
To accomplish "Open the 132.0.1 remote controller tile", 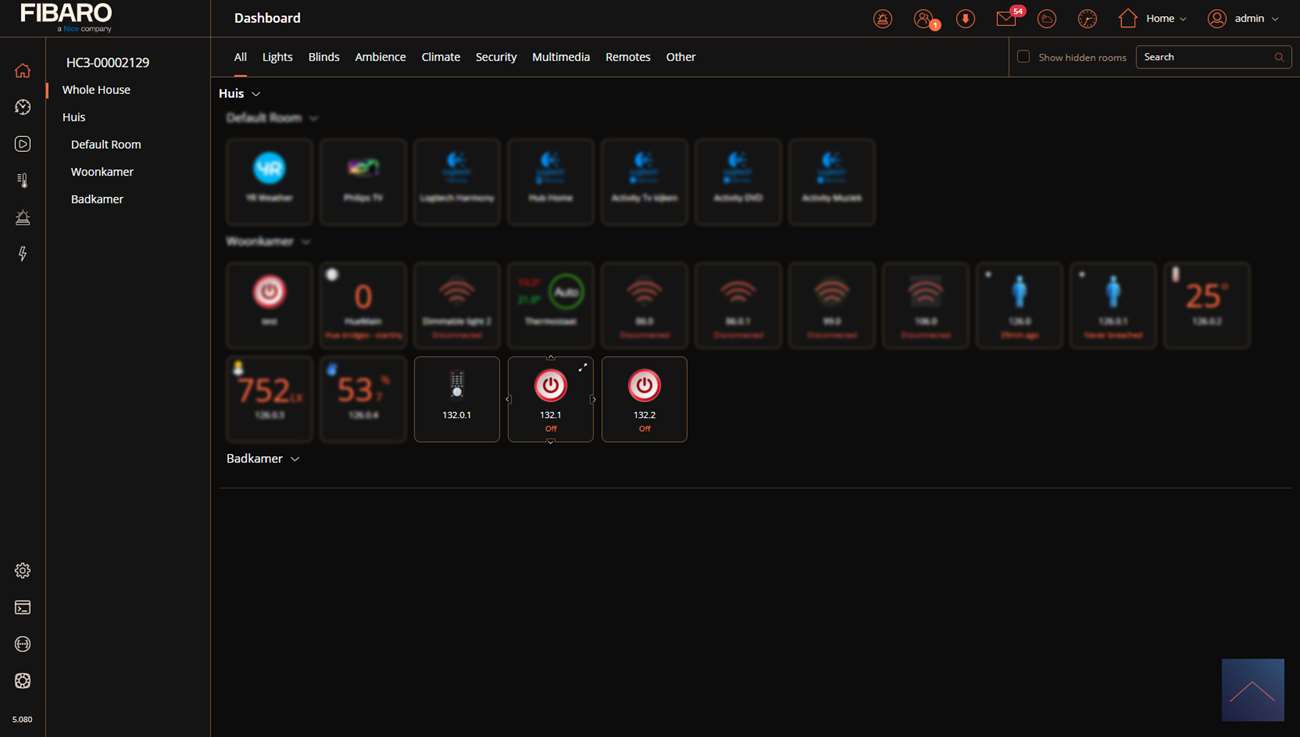I will 457,398.
